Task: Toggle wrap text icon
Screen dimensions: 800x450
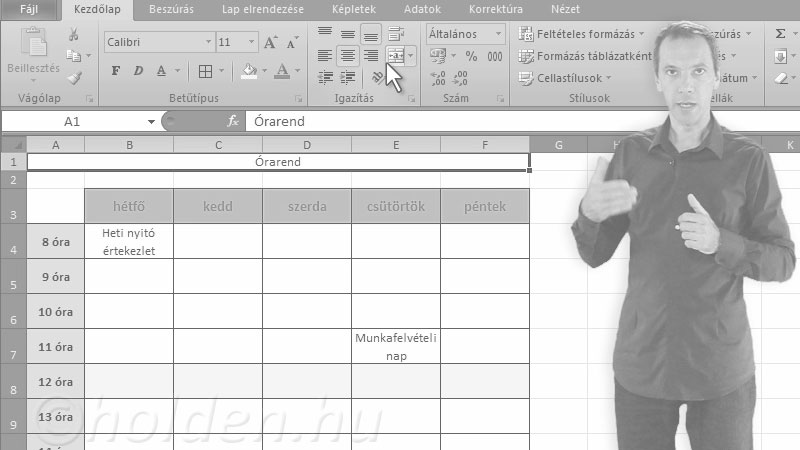Action: click(396, 34)
